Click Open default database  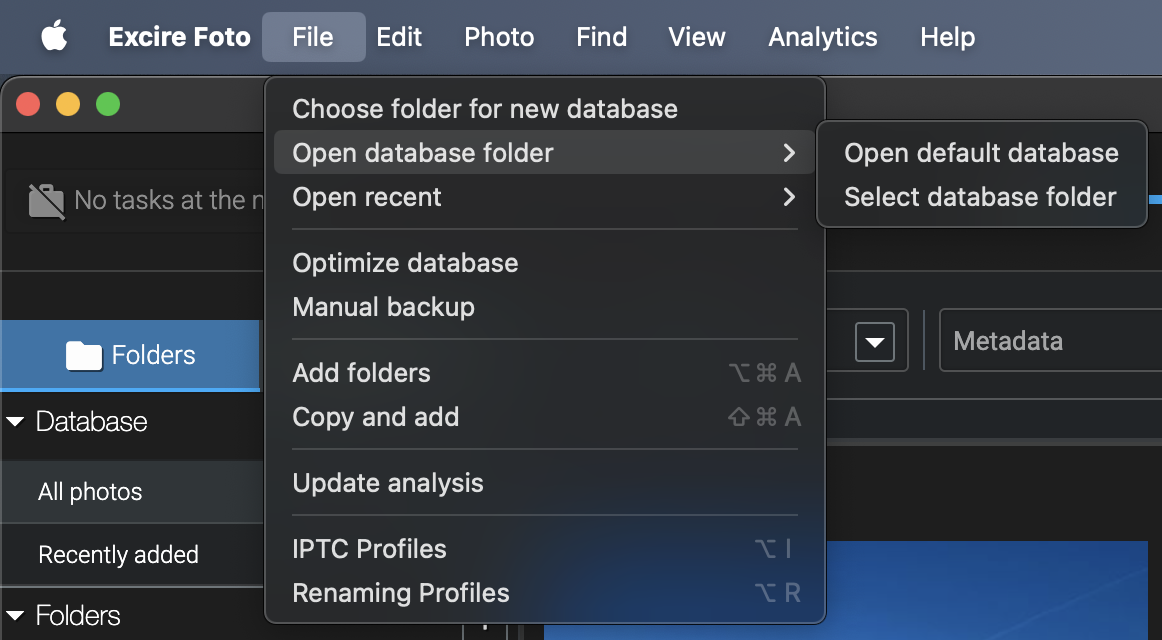[x=981, y=153]
